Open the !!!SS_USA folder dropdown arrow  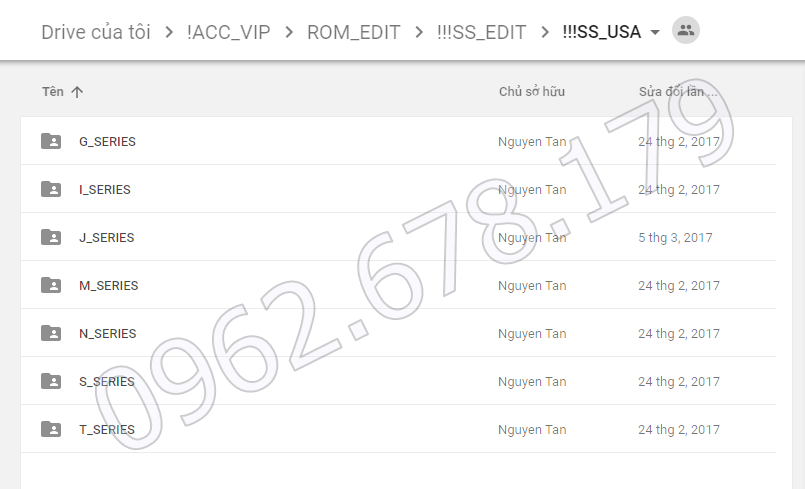pos(655,32)
